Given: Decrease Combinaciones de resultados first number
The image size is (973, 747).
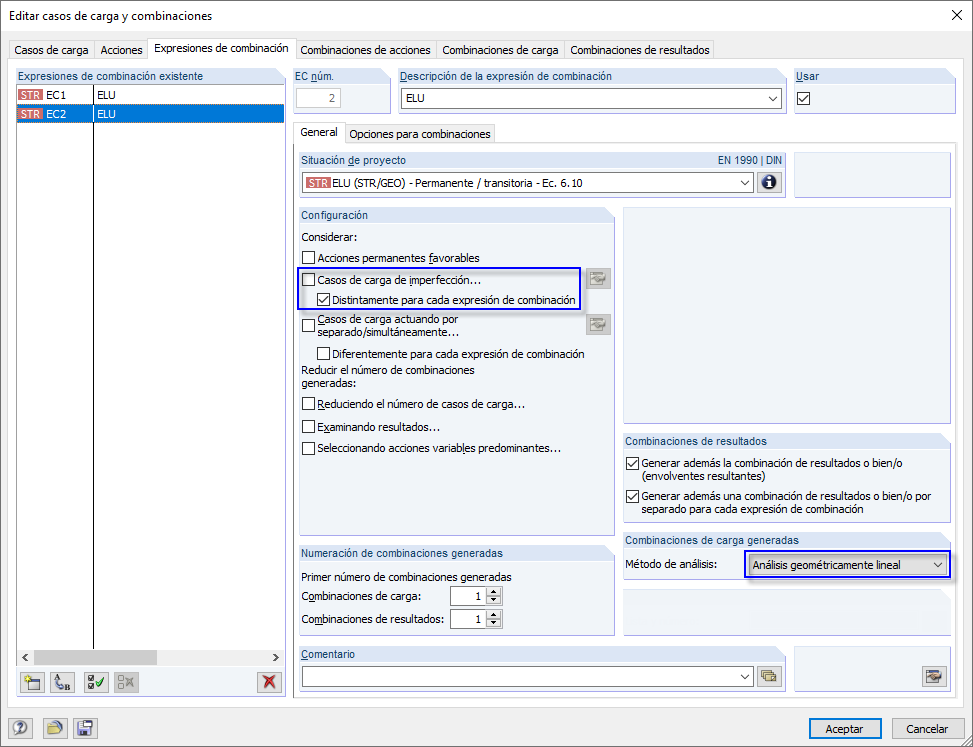Looking at the screenshot, I should coord(494,623).
